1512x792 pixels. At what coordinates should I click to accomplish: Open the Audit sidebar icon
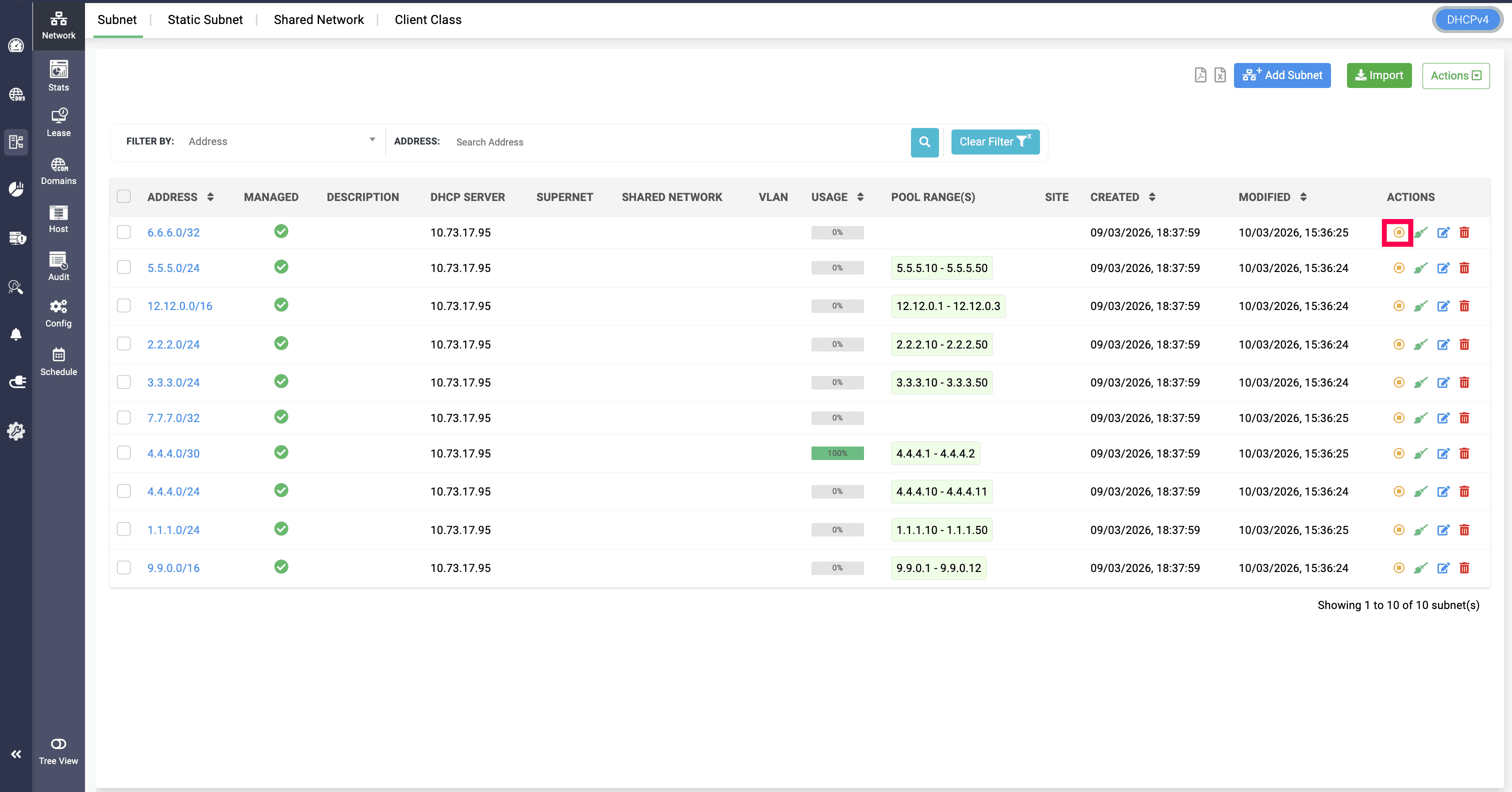click(x=58, y=266)
